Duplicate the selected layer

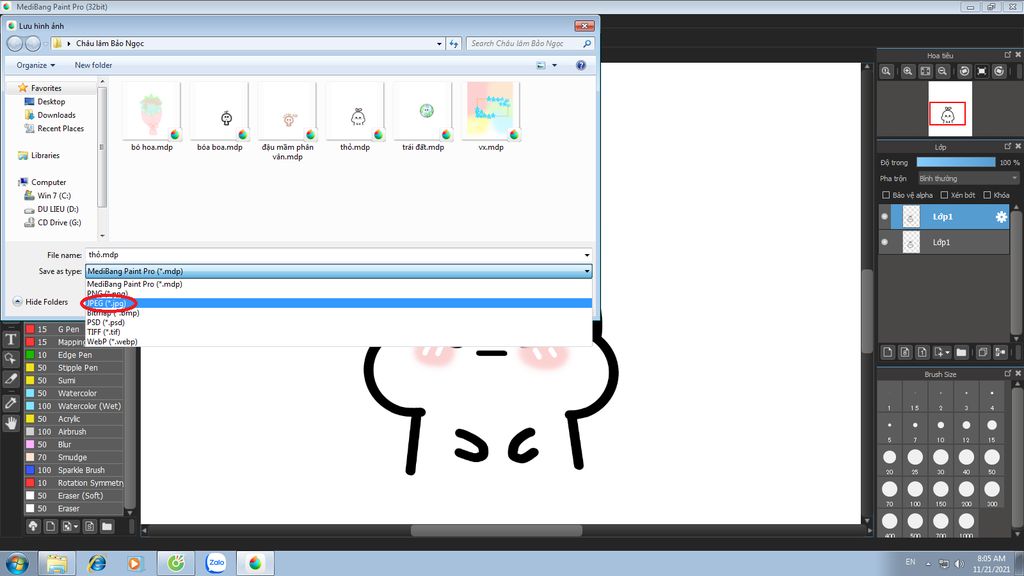point(983,353)
